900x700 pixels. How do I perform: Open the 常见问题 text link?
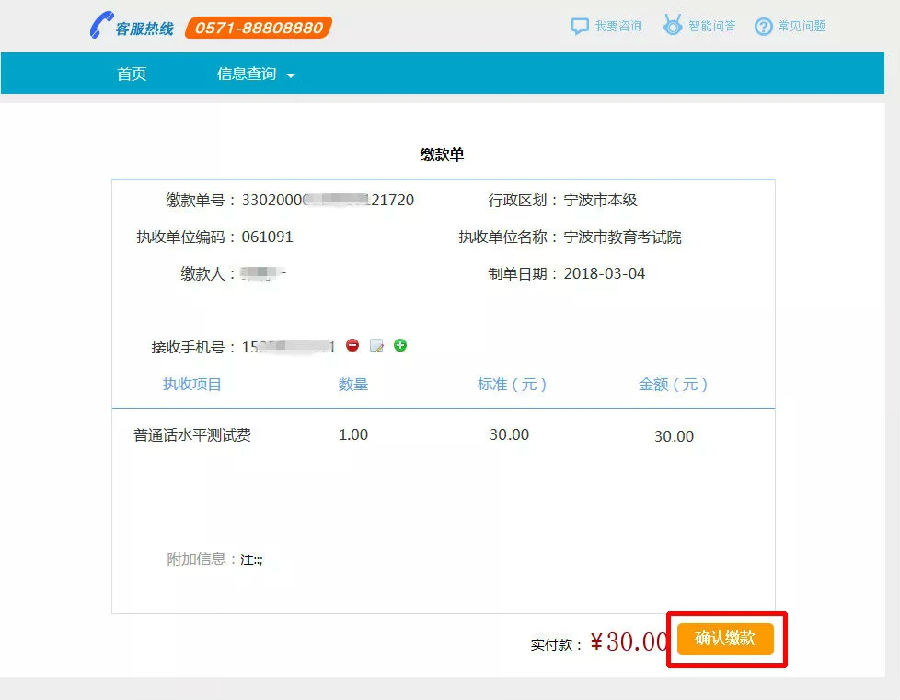802,26
